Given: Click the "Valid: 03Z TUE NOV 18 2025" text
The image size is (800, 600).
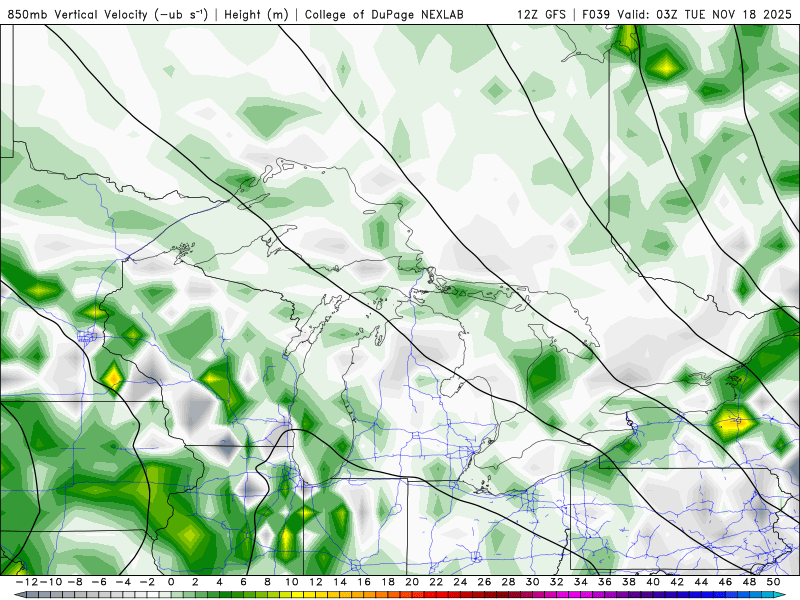Looking at the screenshot, I should point(705,15).
